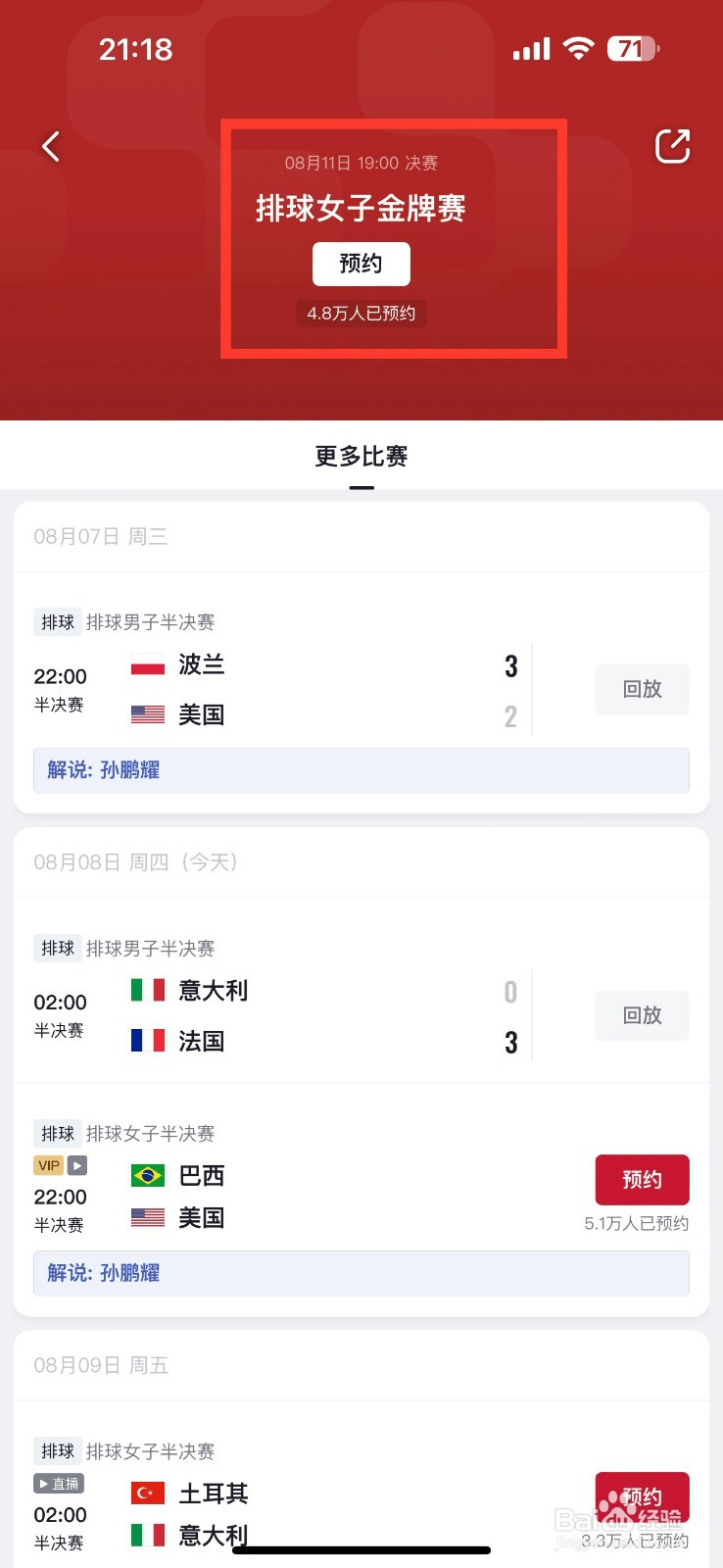Reserve the Brazil vs USA semifinal
This screenshot has height=1568, width=723.
point(643,1180)
